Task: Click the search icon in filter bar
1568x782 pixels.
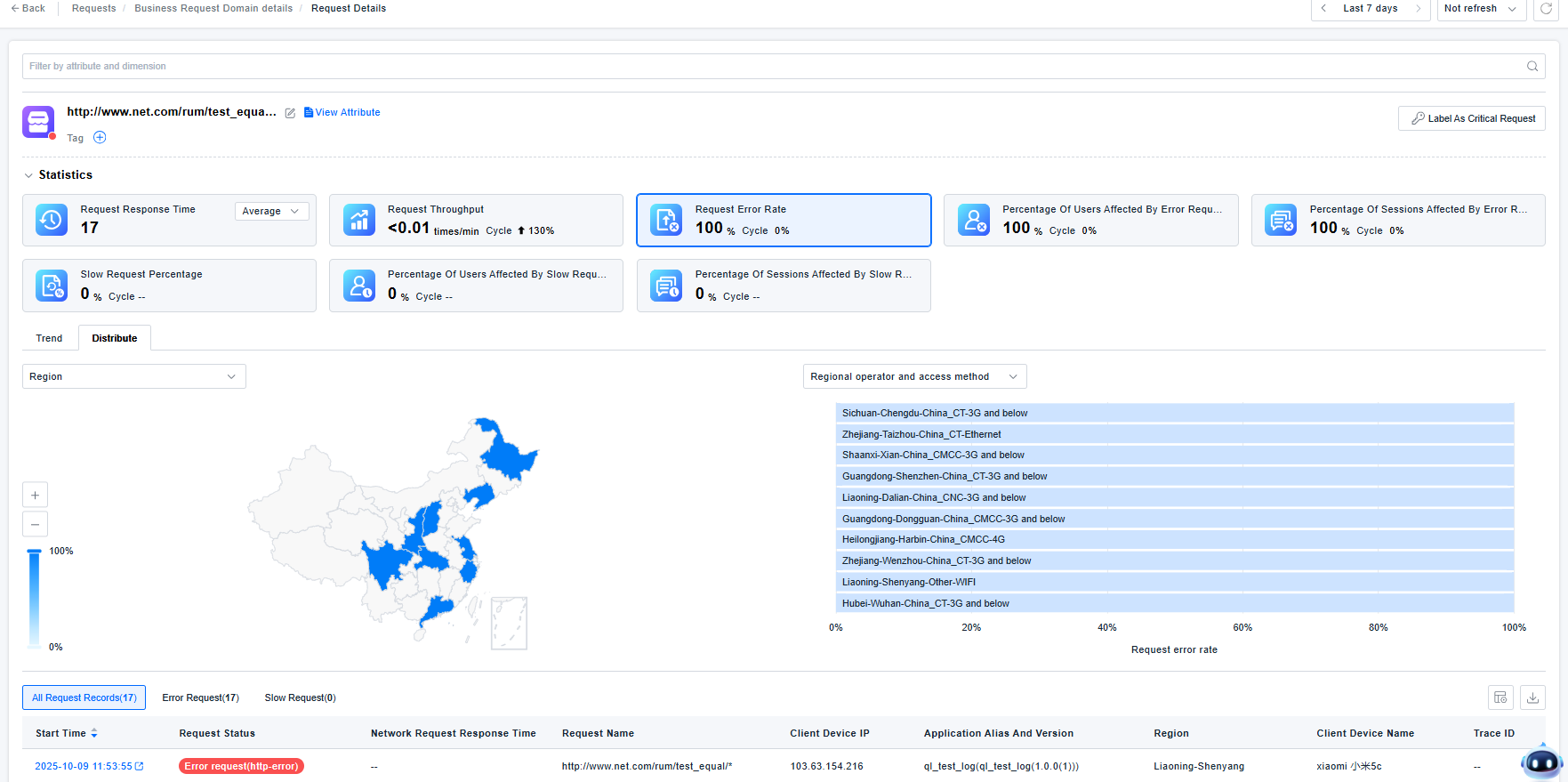Action: [1532, 66]
